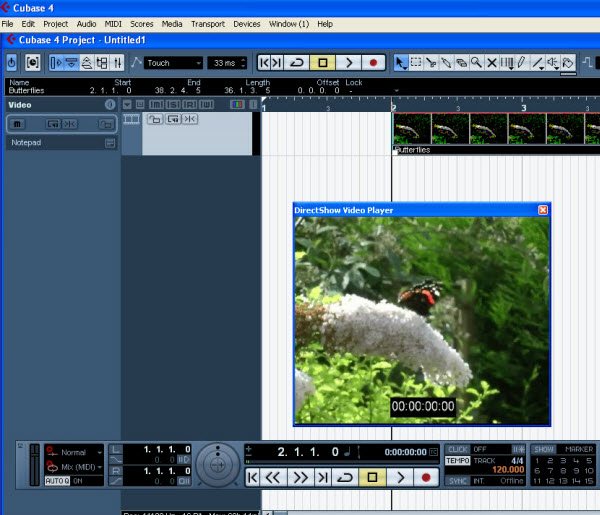
Task: Click the lock icon on video track
Action: 155,119
